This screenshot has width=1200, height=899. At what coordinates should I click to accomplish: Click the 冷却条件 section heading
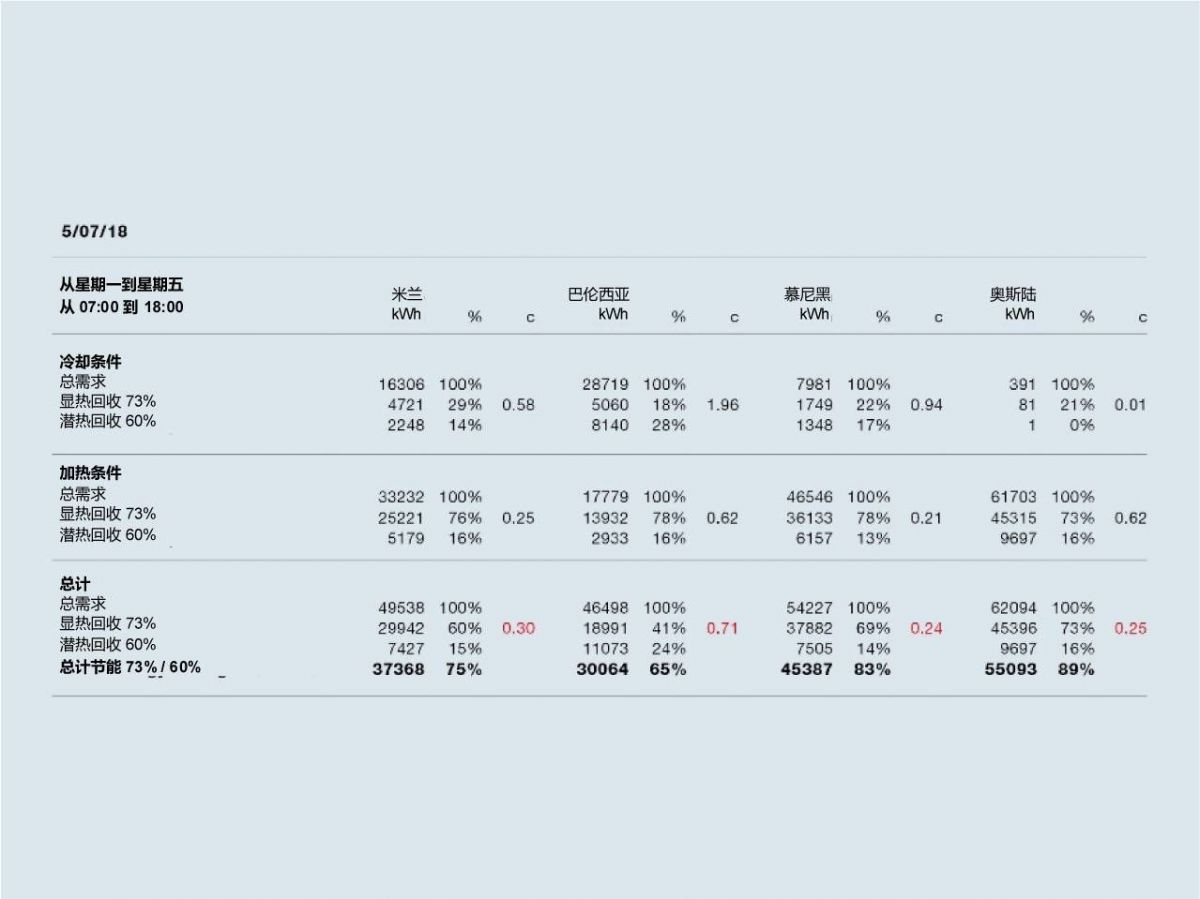[90, 362]
